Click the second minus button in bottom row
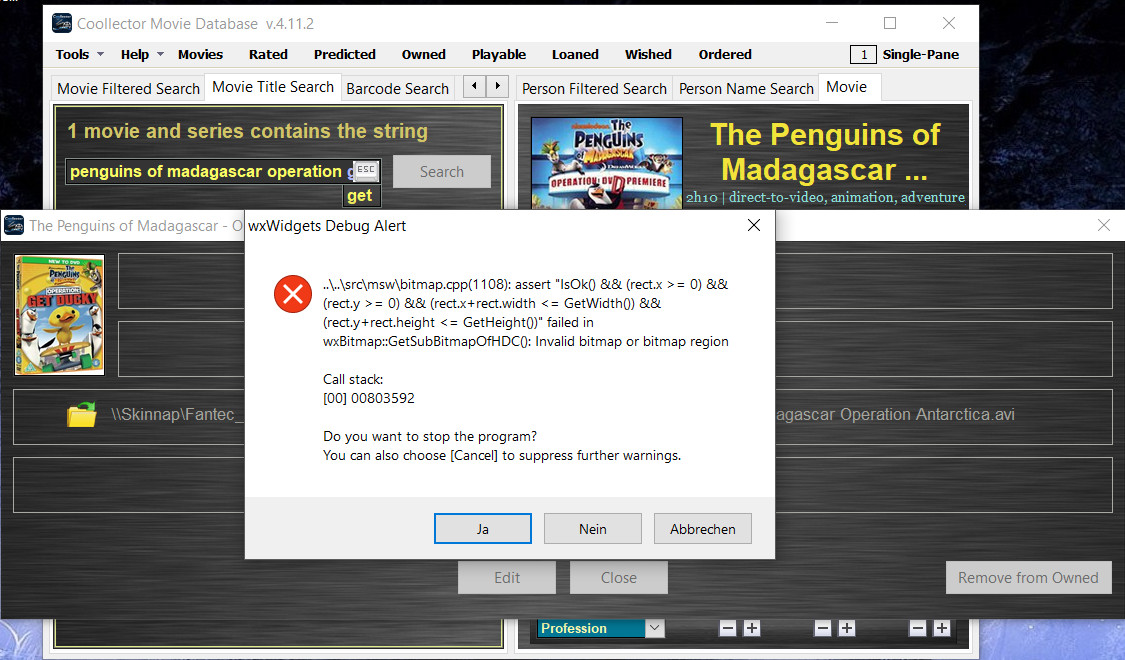Viewport: 1125px width, 660px height. point(823,628)
